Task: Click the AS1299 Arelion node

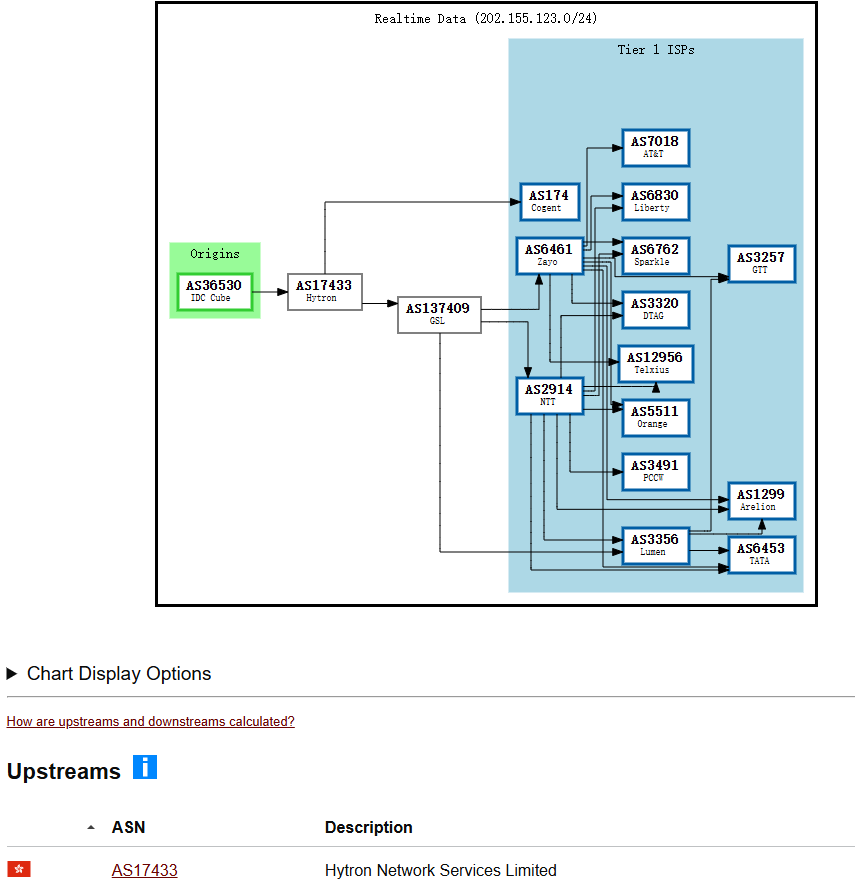Action: [762, 501]
